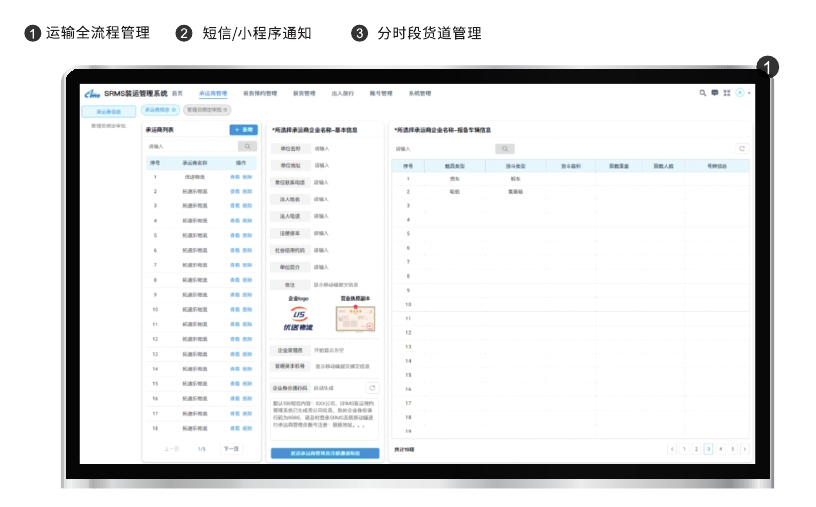Click the blue 新增 button
Viewport: 816px width, 507px height.
[x=243, y=130]
